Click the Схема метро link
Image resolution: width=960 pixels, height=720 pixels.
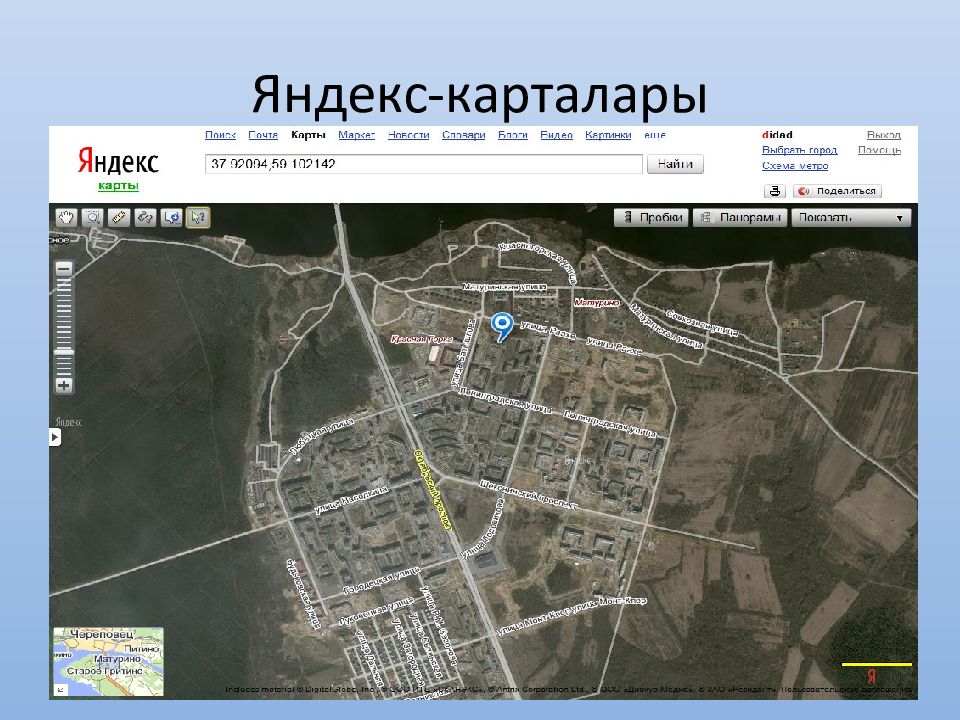(x=795, y=165)
